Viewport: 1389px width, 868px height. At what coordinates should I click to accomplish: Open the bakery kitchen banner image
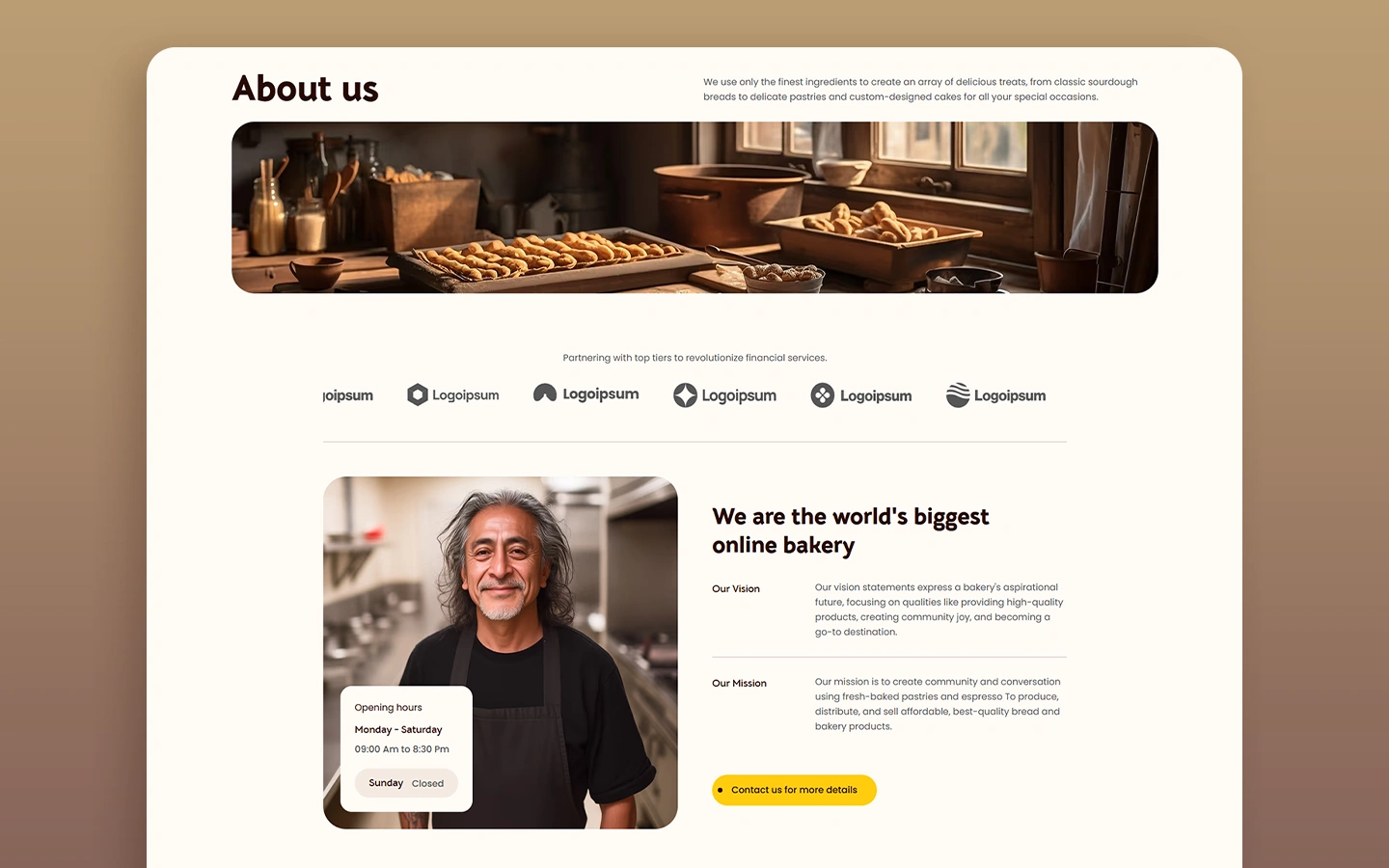(694, 207)
